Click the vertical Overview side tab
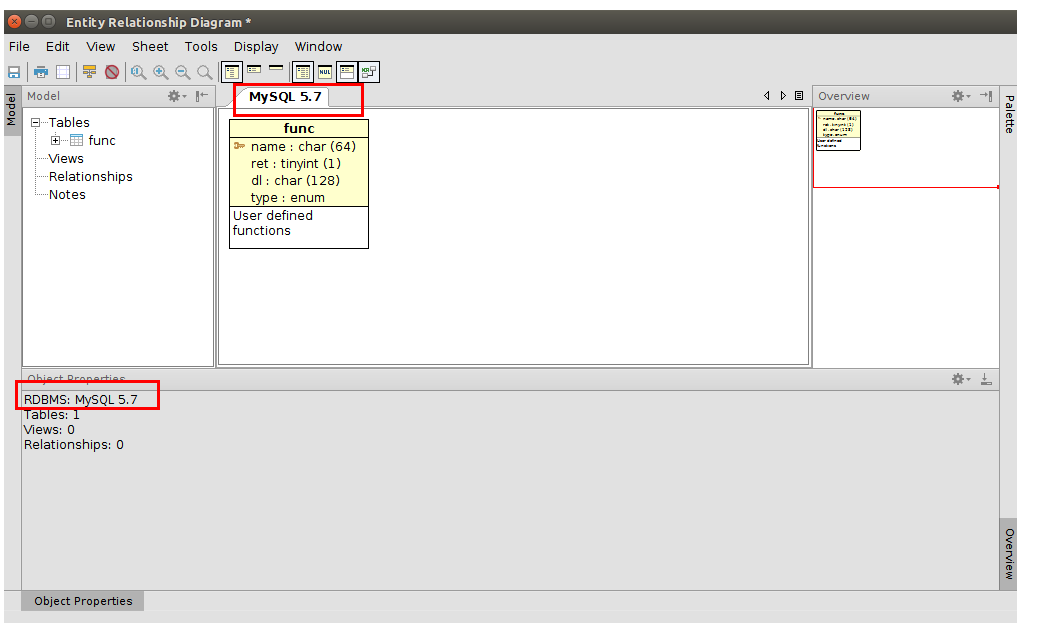Viewport: 1060px width, 642px height. (1009, 553)
